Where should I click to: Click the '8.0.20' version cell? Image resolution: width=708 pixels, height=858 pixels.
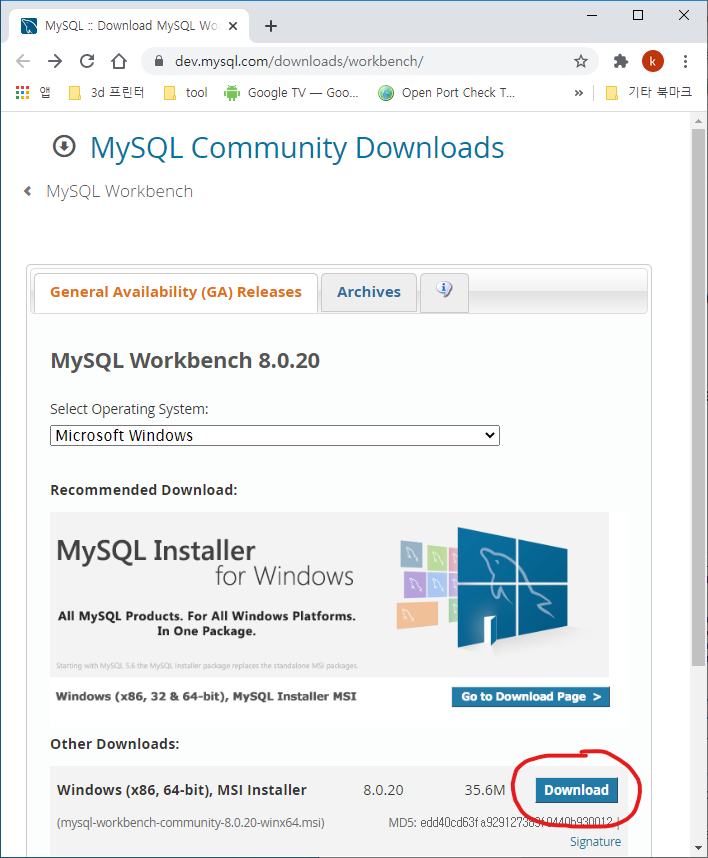click(x=383, y=790)
